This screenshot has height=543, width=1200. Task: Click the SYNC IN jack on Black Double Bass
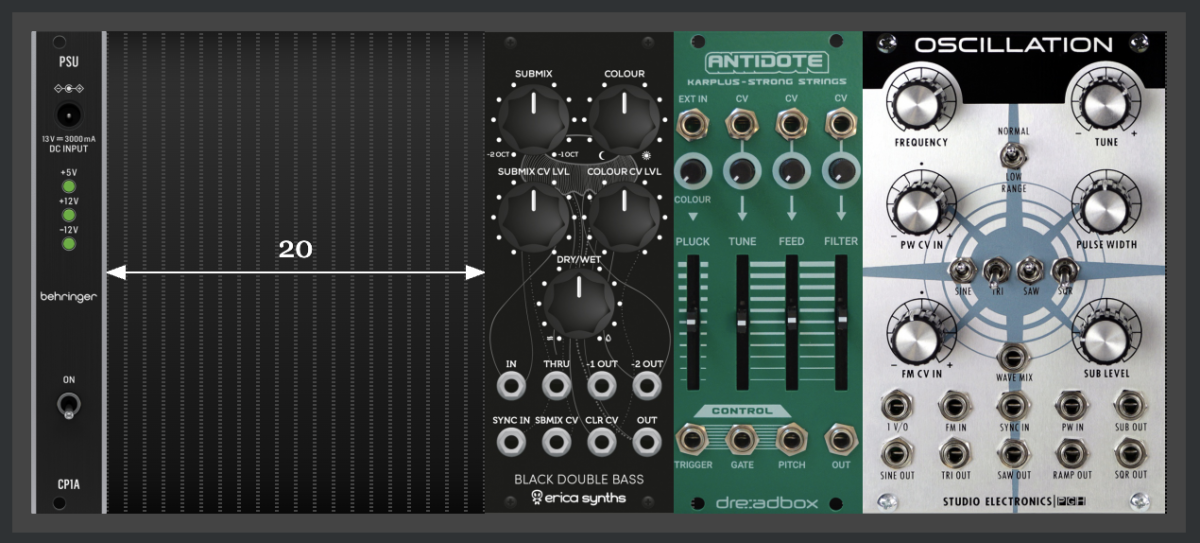pos(512,440)
